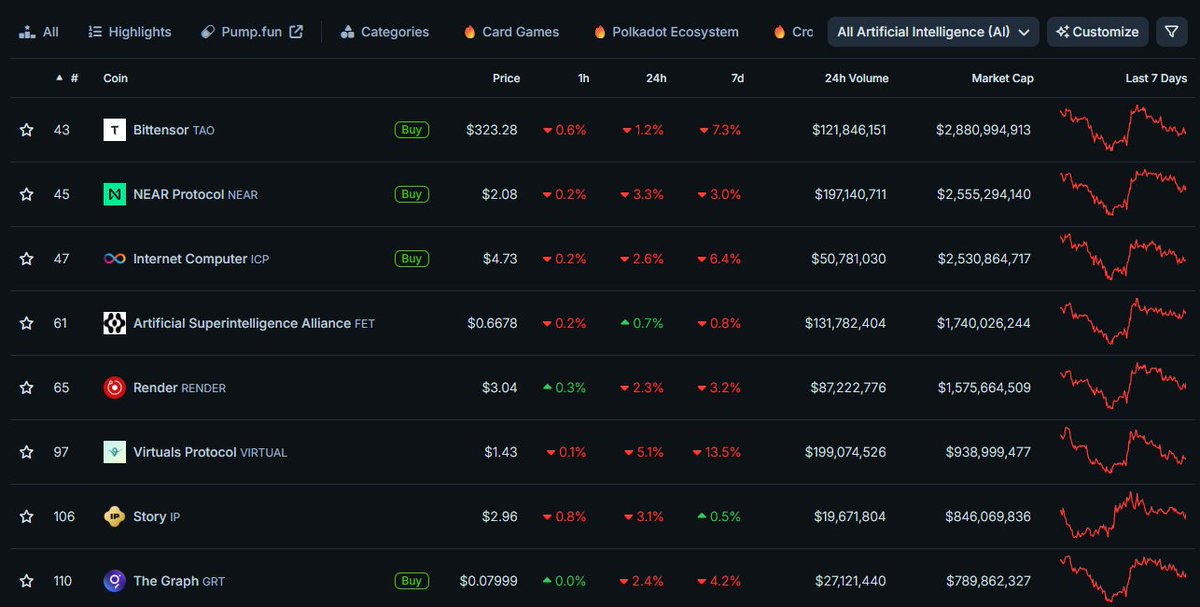View Virtuals Protocol 7-day sparkline chart
Viewport: 1200px width, 607px height.
click(x=1123, y=450)
